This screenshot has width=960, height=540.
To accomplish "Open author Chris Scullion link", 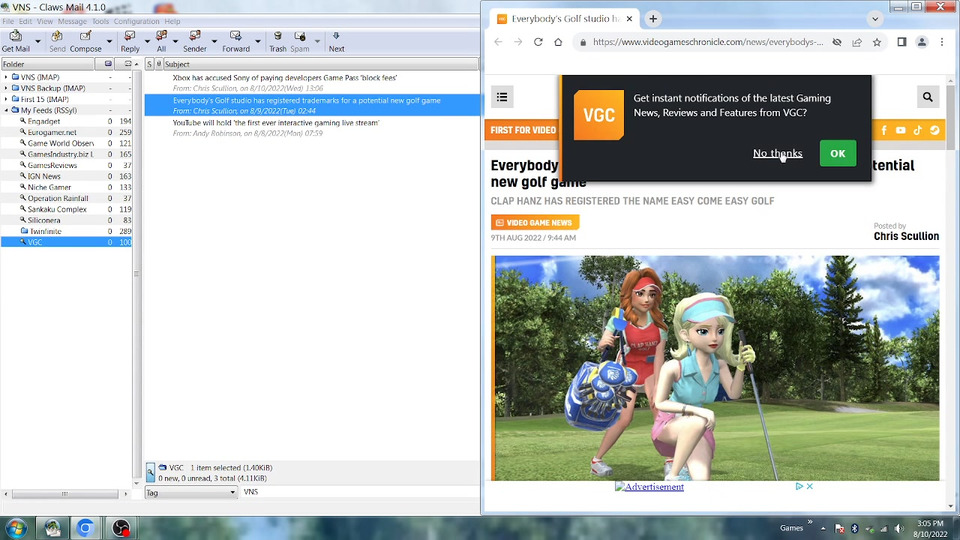I will 906,236.
